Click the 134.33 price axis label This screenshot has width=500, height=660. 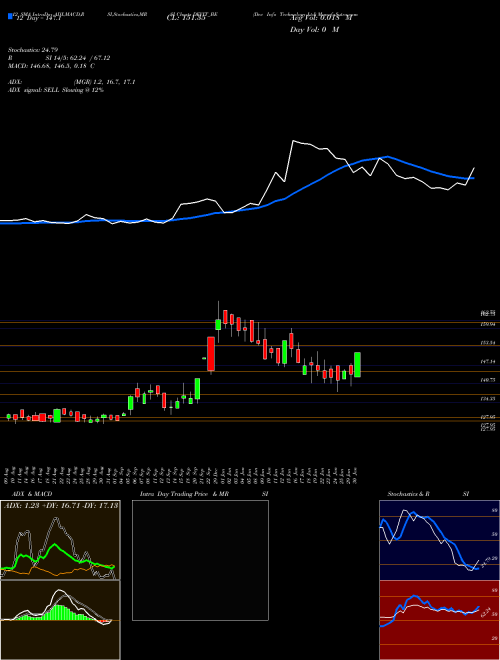488,398
